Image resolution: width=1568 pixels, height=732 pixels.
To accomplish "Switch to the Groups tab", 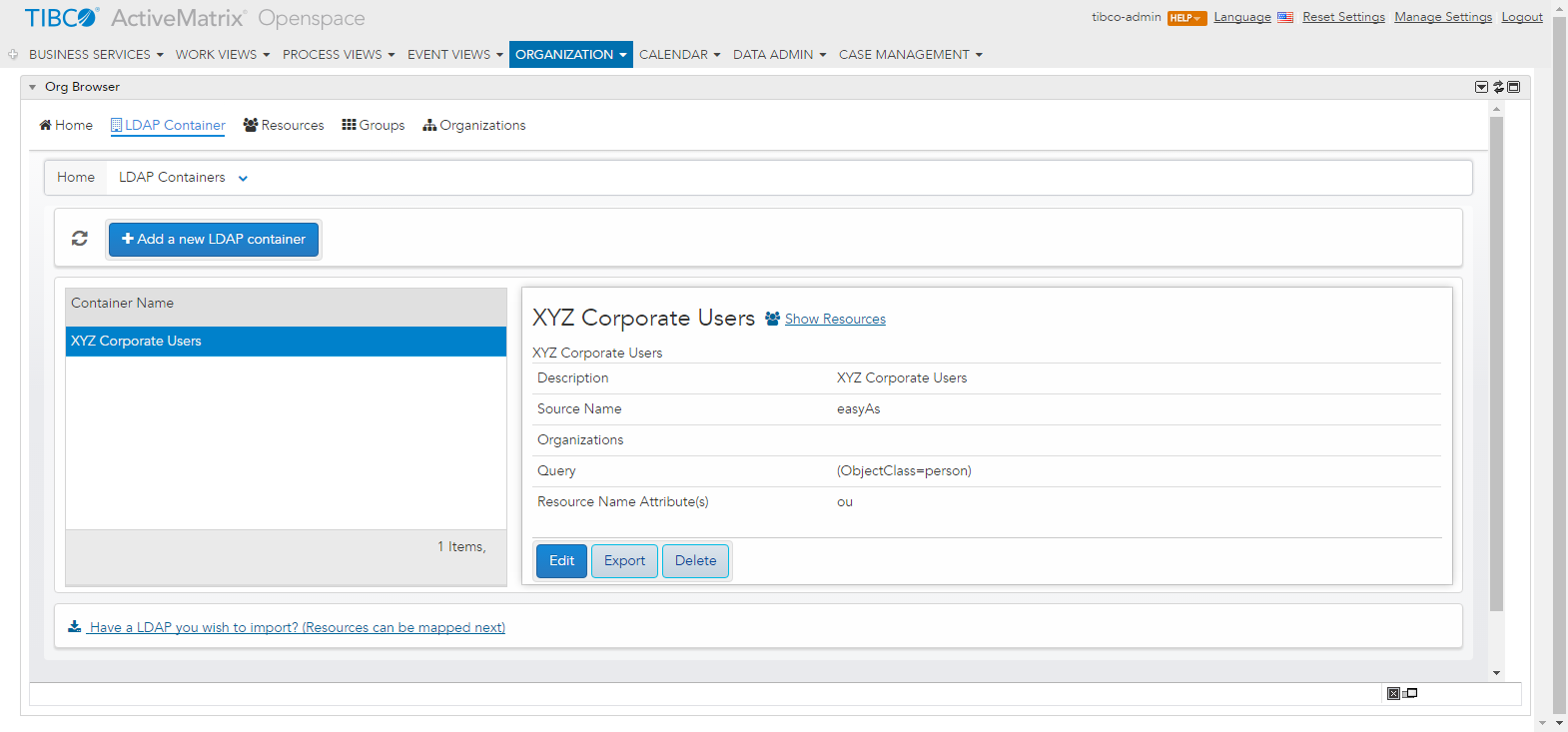I will click(x=374, y=125).
